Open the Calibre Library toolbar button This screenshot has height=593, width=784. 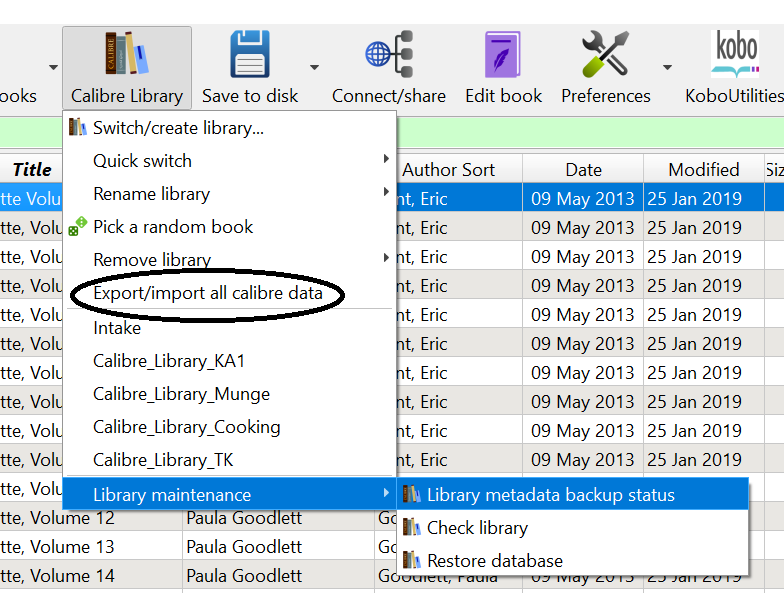(x=127, y=68)
